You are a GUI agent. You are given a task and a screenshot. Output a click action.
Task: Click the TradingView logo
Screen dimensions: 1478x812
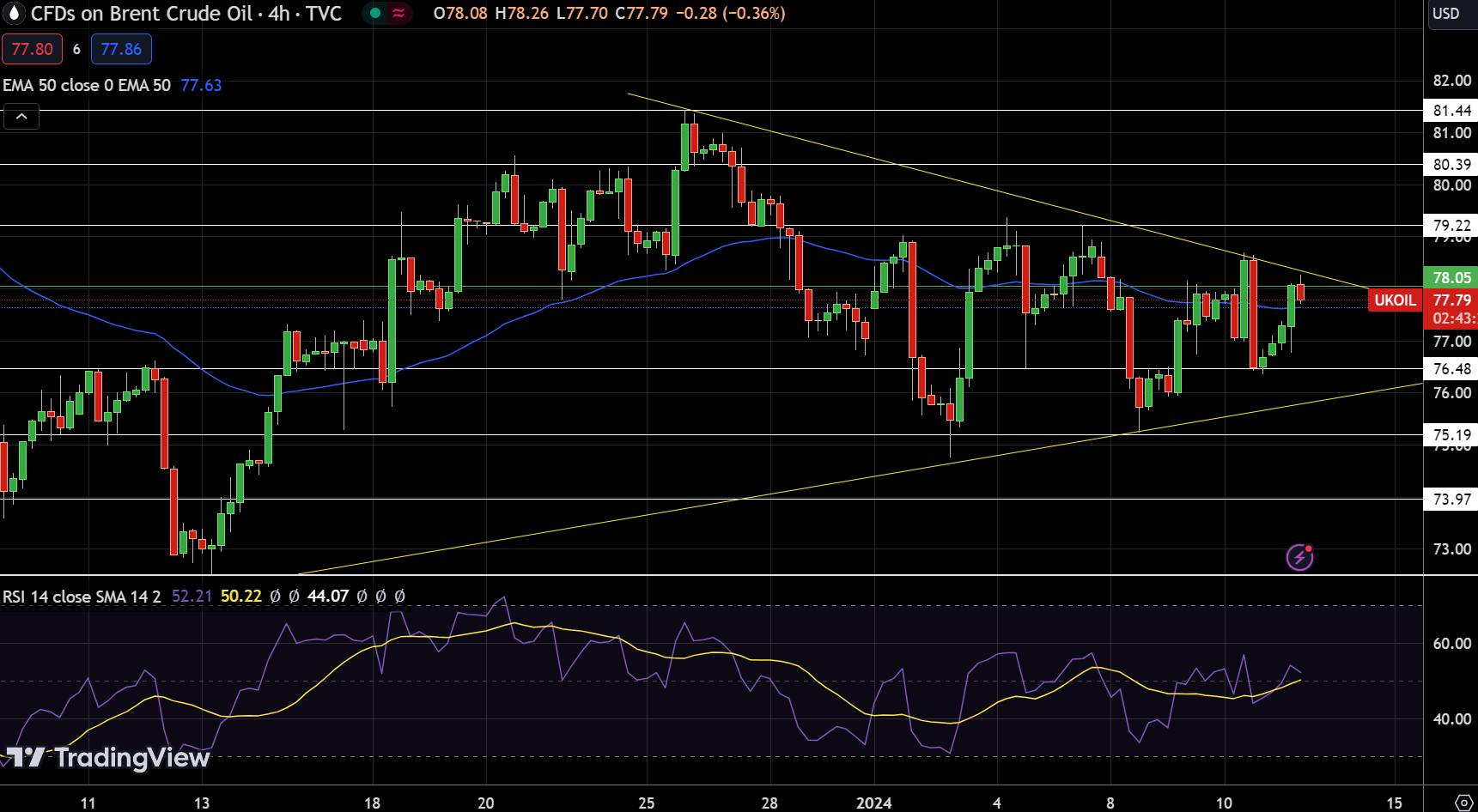[x=108, y=757]
